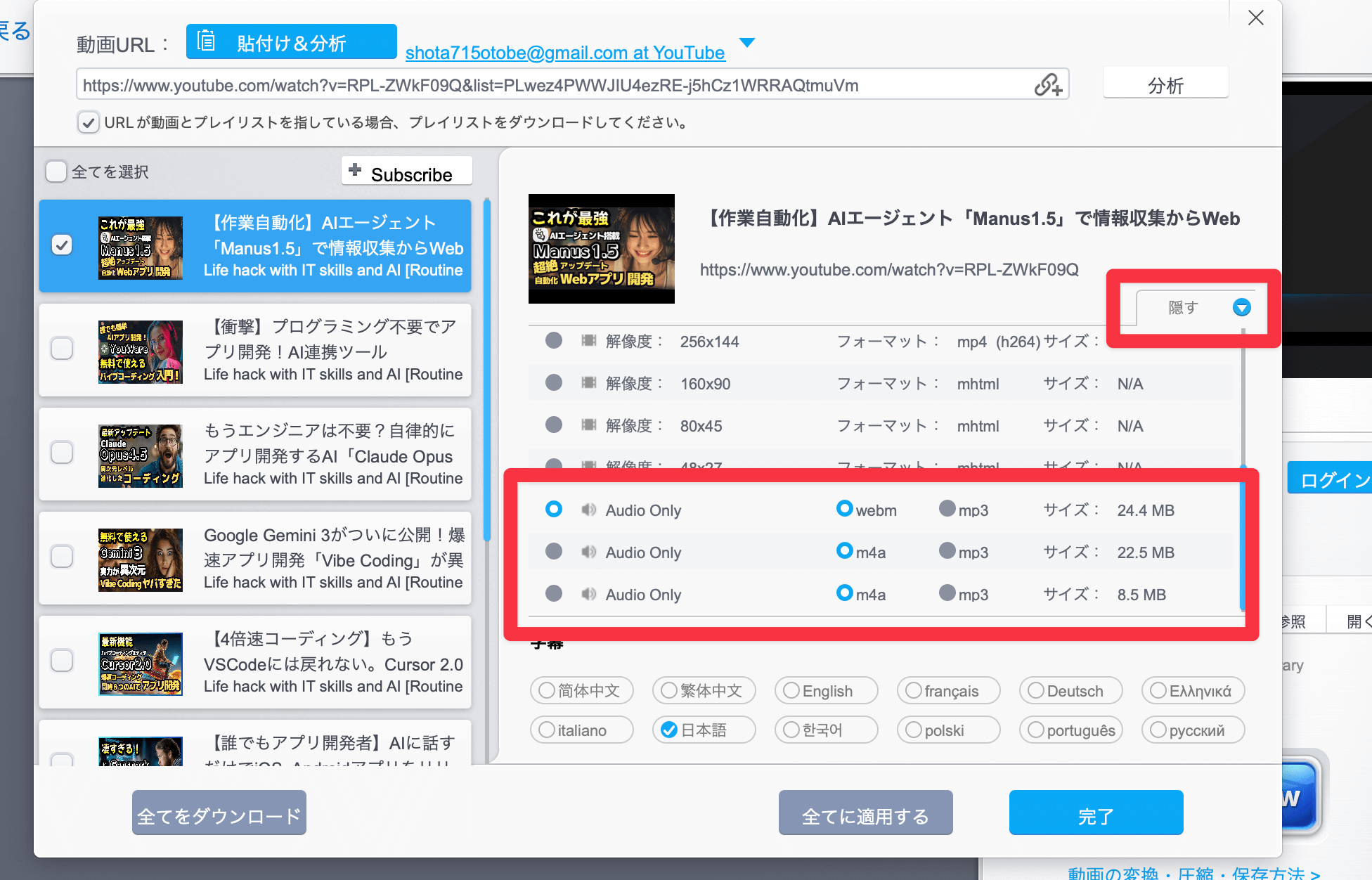
Task: Click the 完了 button
Action: click(x=1096, y=813)
